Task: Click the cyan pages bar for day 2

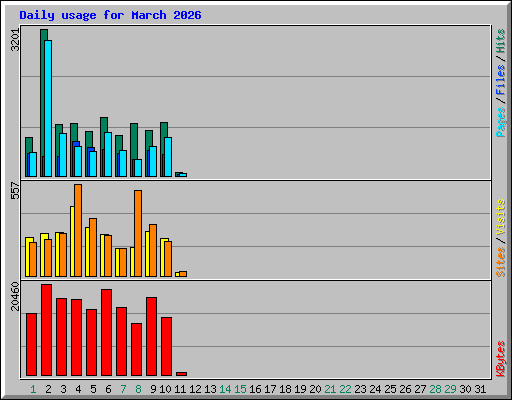Action: 48,108
